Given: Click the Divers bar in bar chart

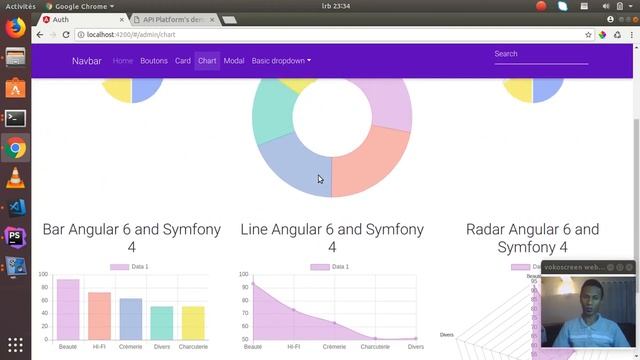Looking at the screenshot, I should tap(162, 323).
